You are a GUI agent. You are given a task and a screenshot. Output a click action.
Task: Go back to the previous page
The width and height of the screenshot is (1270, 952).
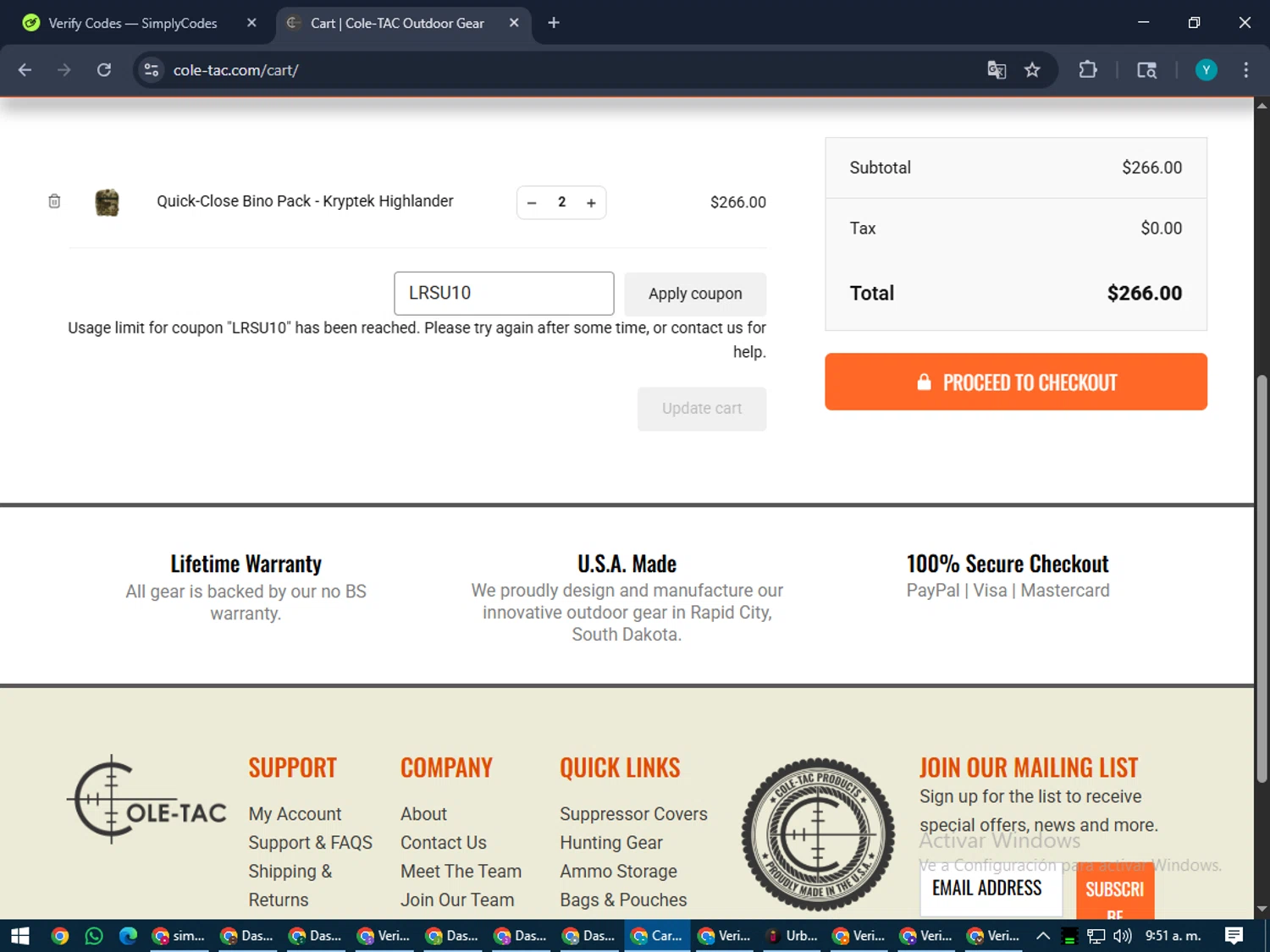pos(25,70)
